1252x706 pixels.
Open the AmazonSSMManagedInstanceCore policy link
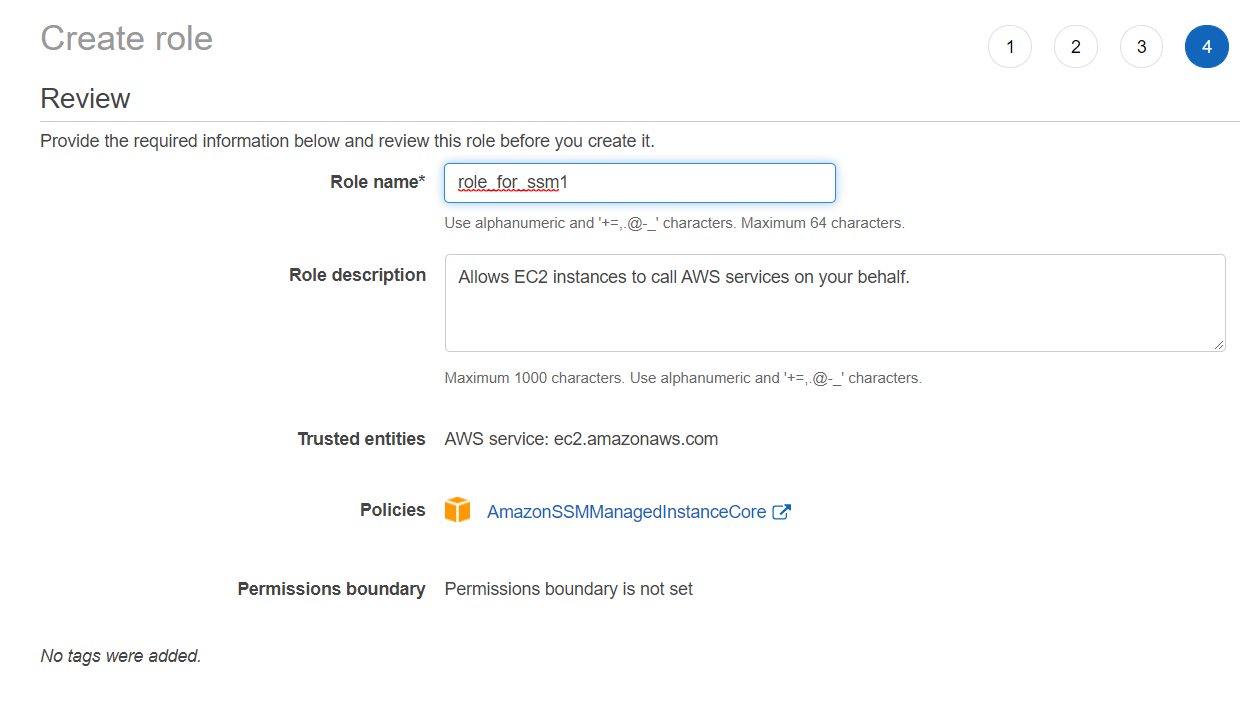626,512
